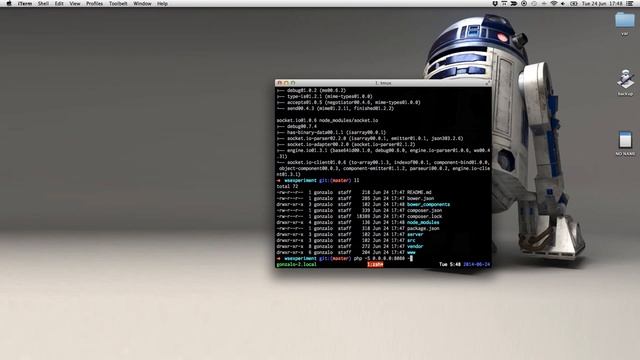
Task: Click the Wi-Fi status icon
Action: tap(554, 4)
